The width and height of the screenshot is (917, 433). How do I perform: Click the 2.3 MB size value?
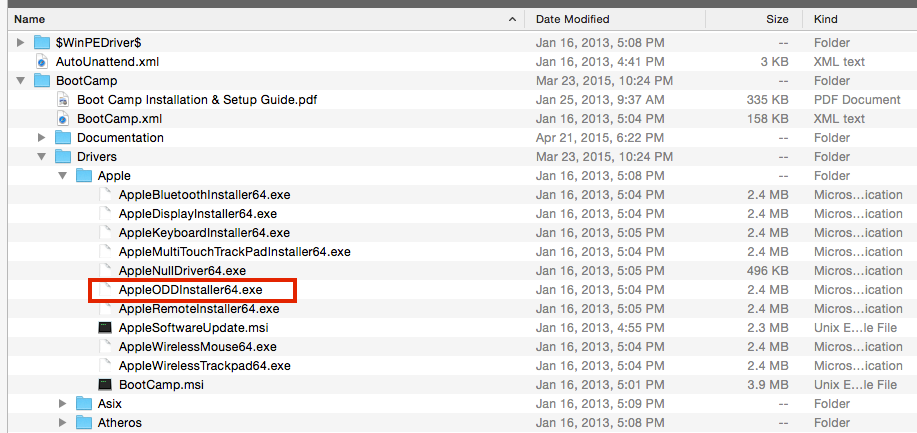point(768,328)
